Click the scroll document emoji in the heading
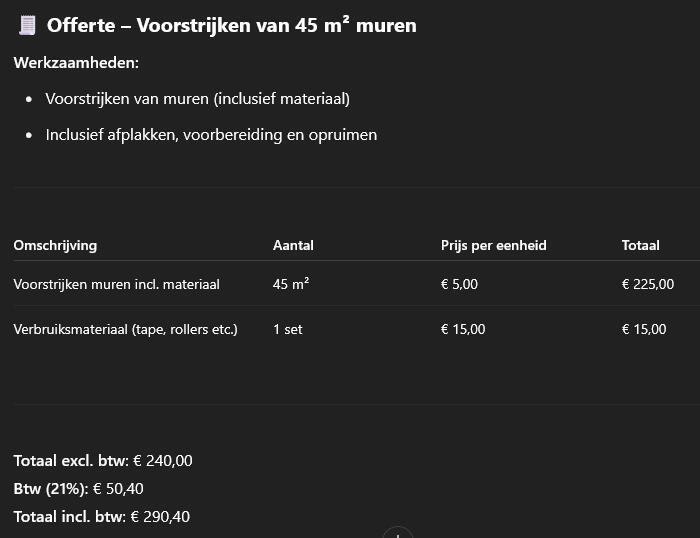This screenshot has width=700, height=538. [x=27, y=25]
